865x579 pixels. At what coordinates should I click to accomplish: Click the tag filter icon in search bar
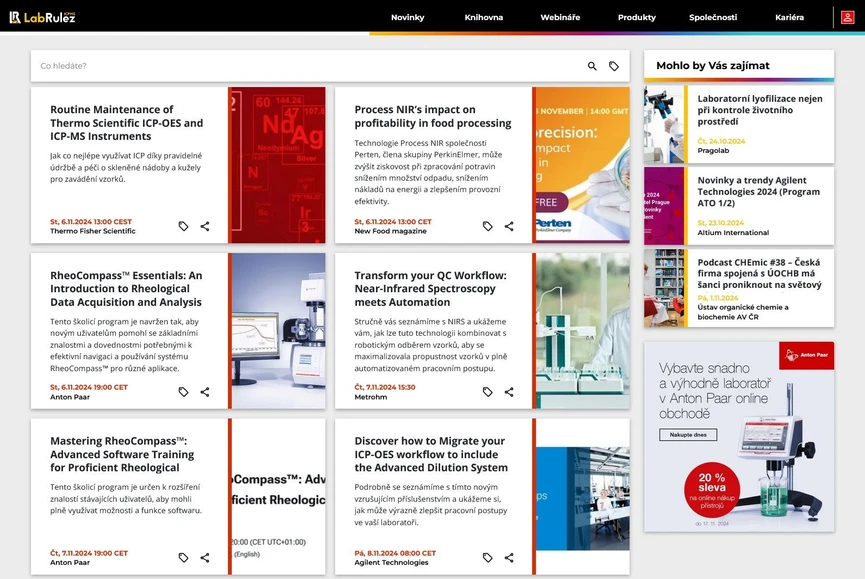click(x=613, y=66)
